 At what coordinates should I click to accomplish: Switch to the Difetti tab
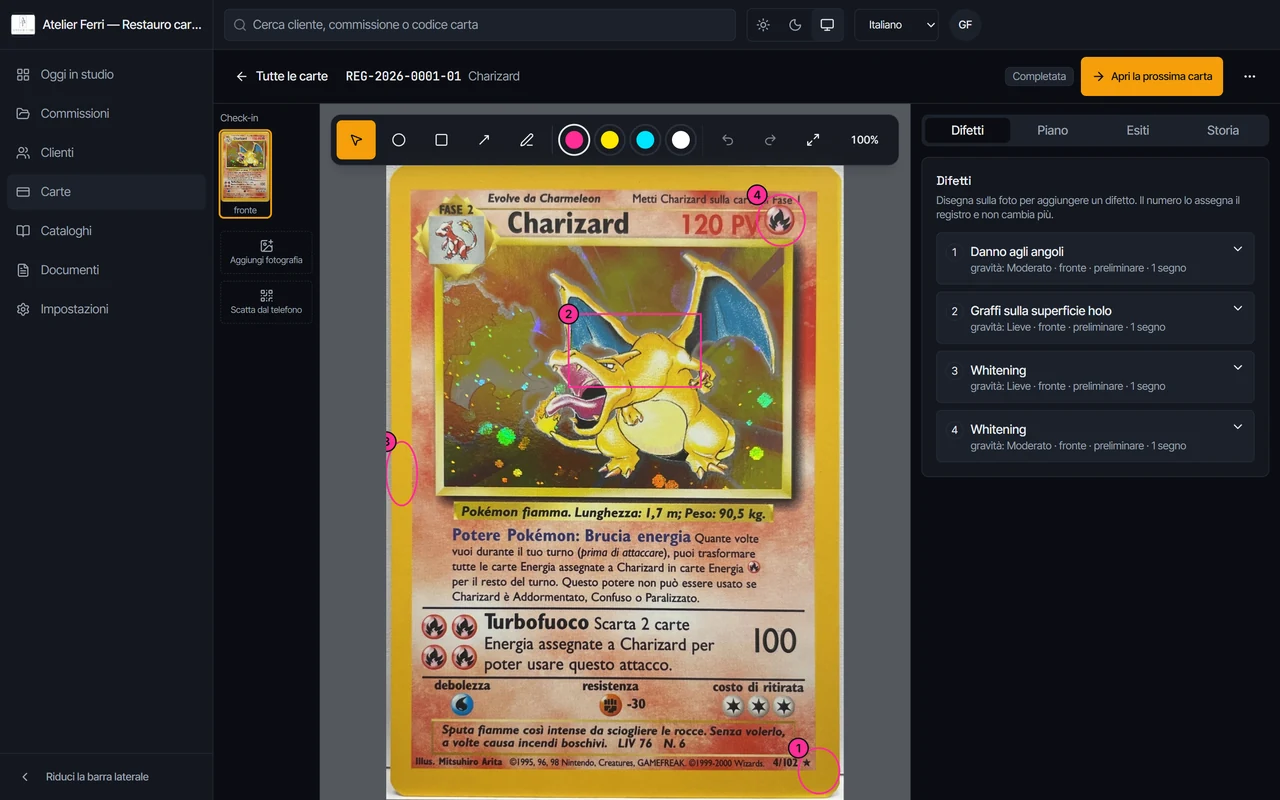(x=967, y=130)
